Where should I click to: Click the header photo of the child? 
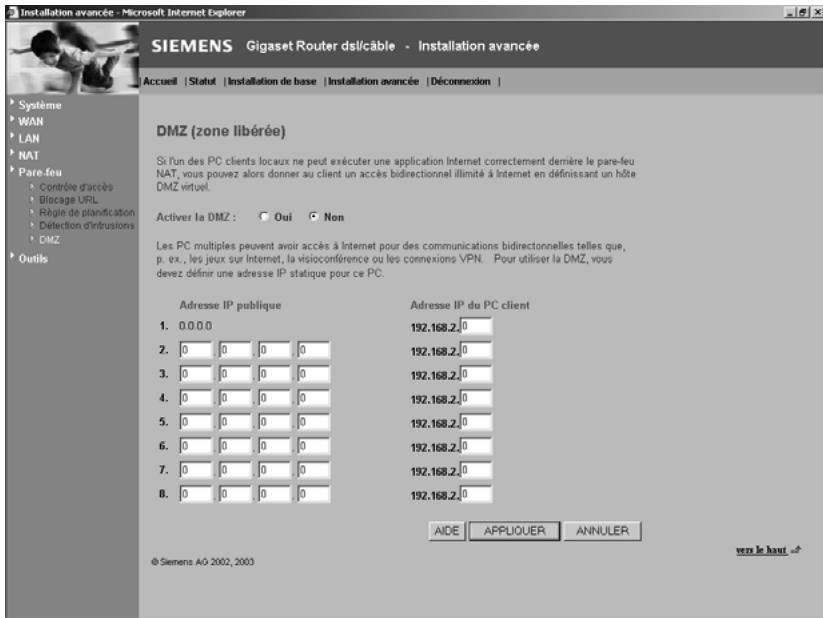tap(72, 58)
